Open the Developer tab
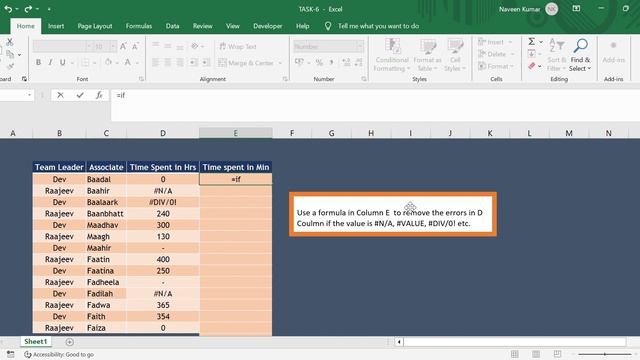 (x=267, y=26)
